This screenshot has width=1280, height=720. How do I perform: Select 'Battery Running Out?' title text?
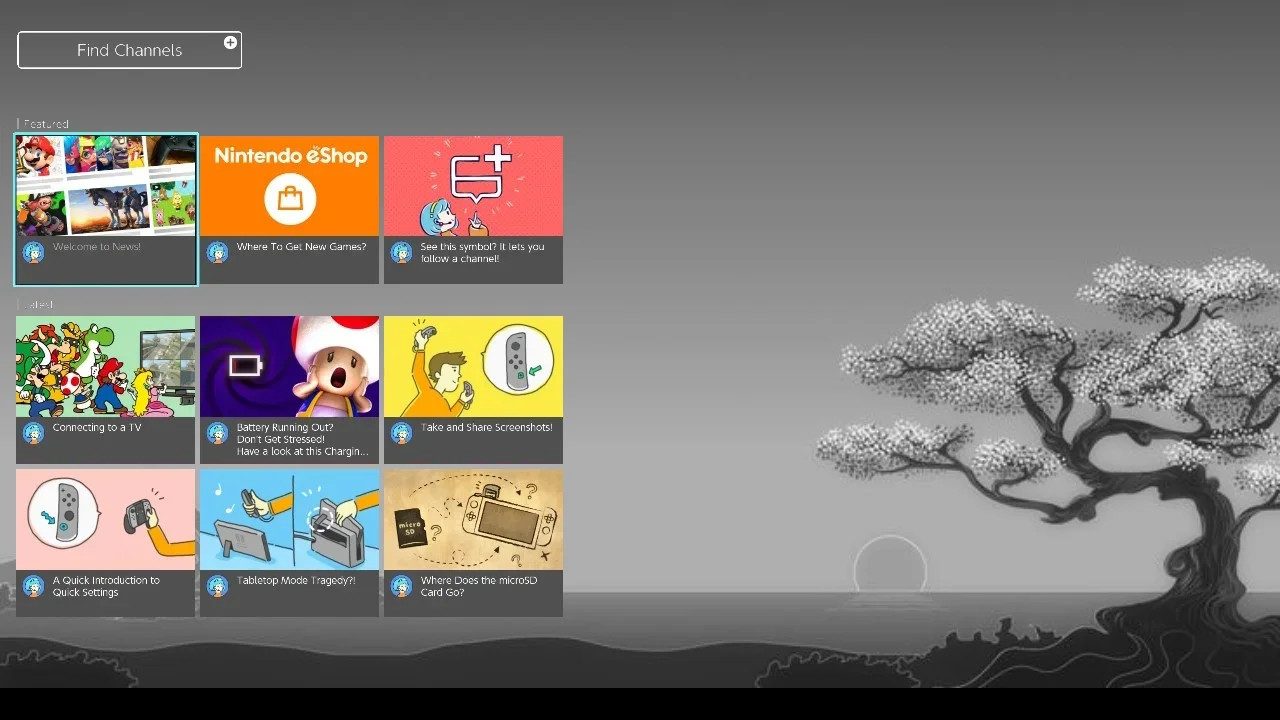tap(285, 428)
